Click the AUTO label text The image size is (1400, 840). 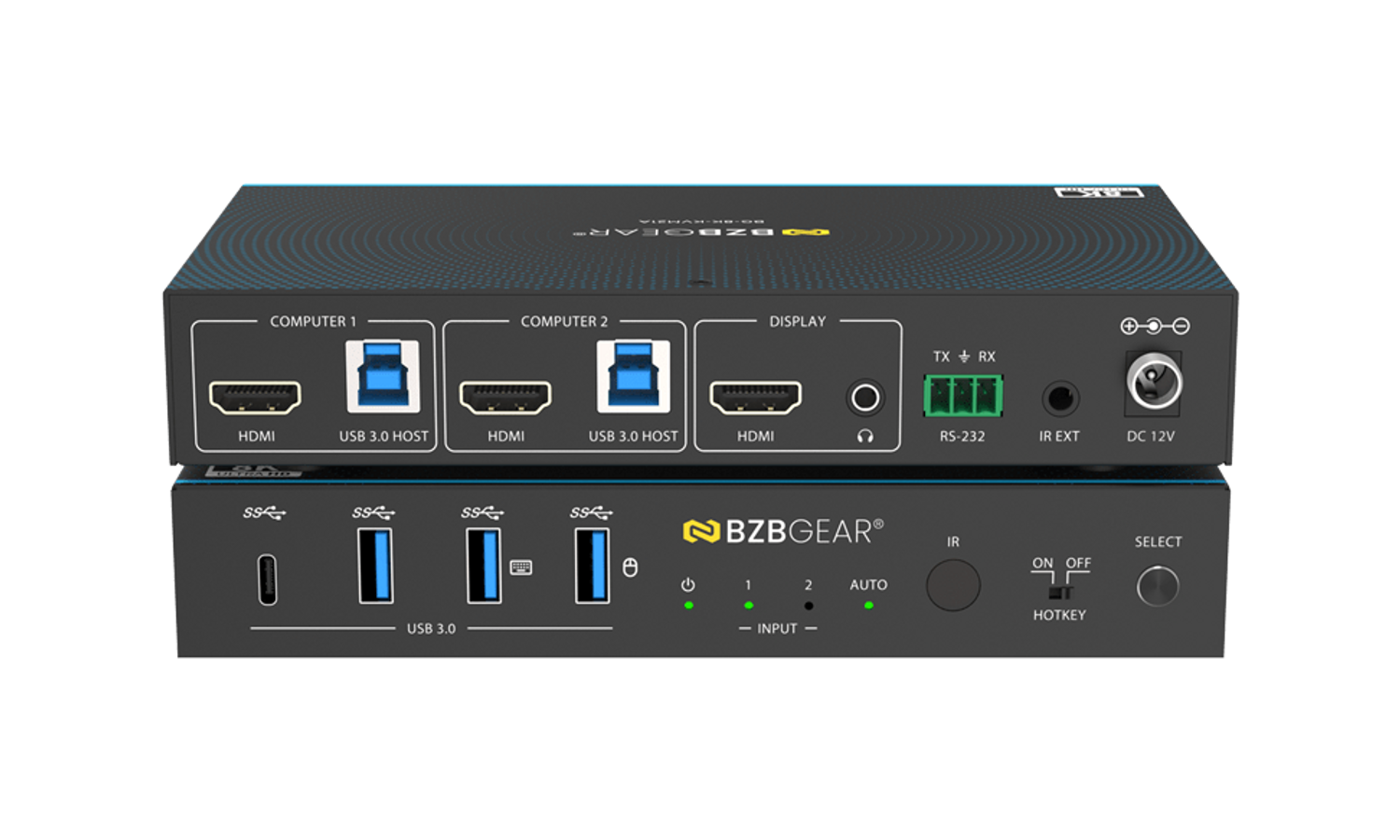(x=868, y=584)
